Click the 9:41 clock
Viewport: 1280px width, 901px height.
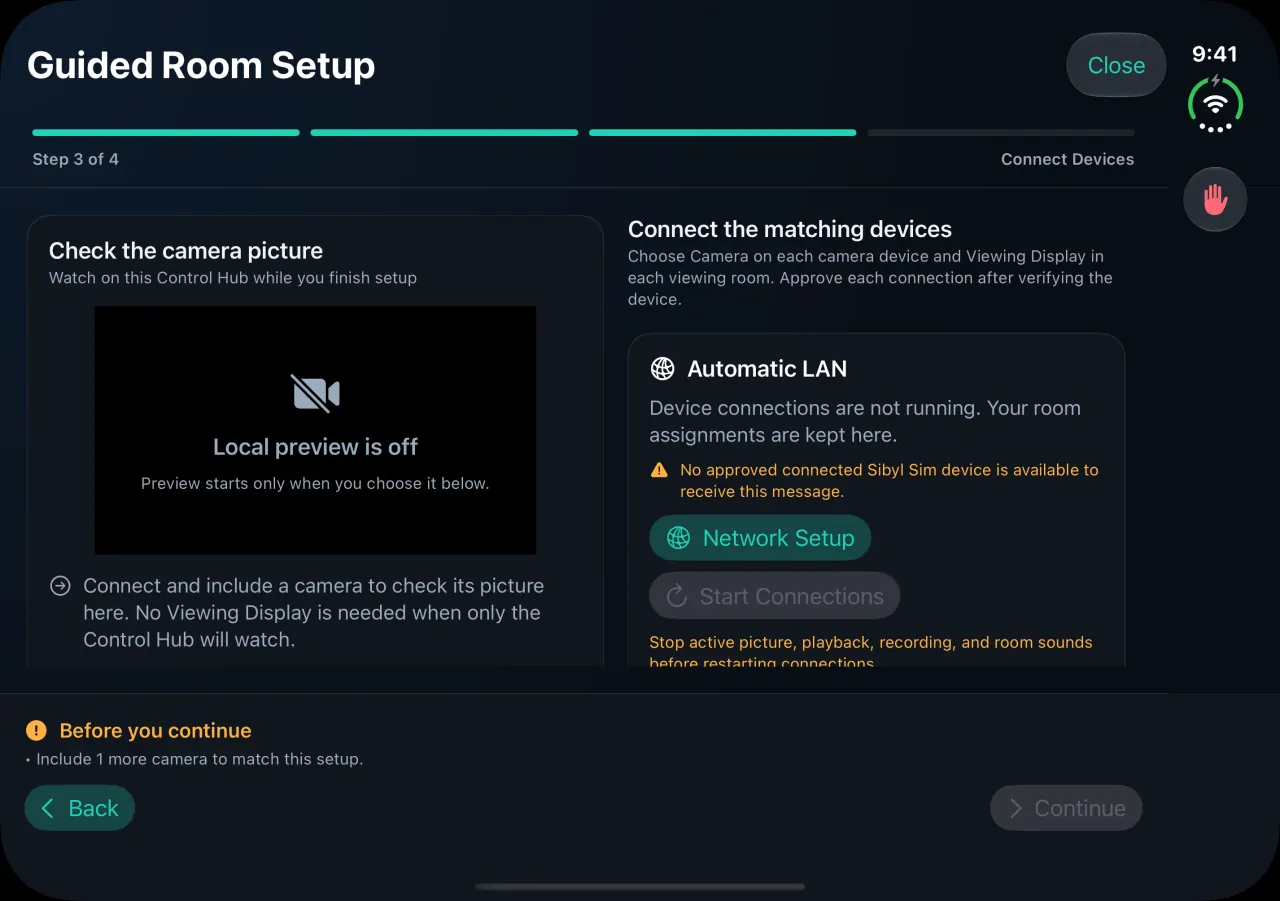pos(1215,54)
